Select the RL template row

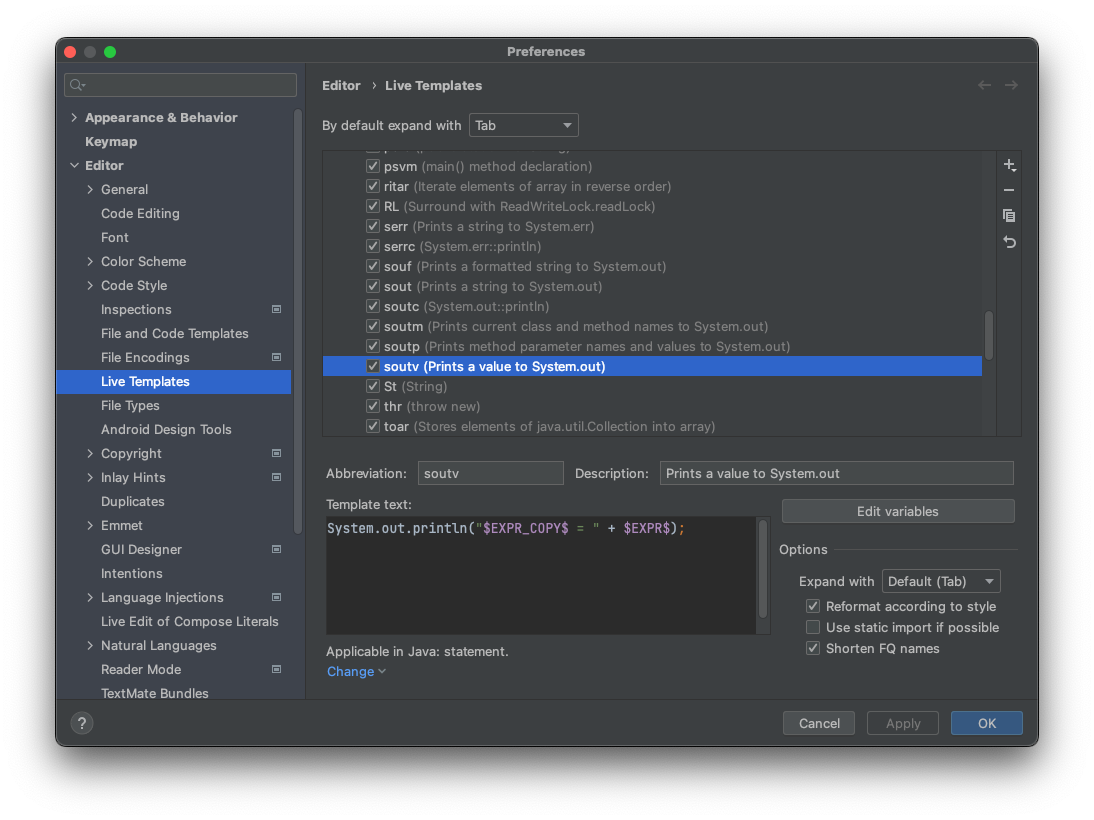click(x=652, y=207)
